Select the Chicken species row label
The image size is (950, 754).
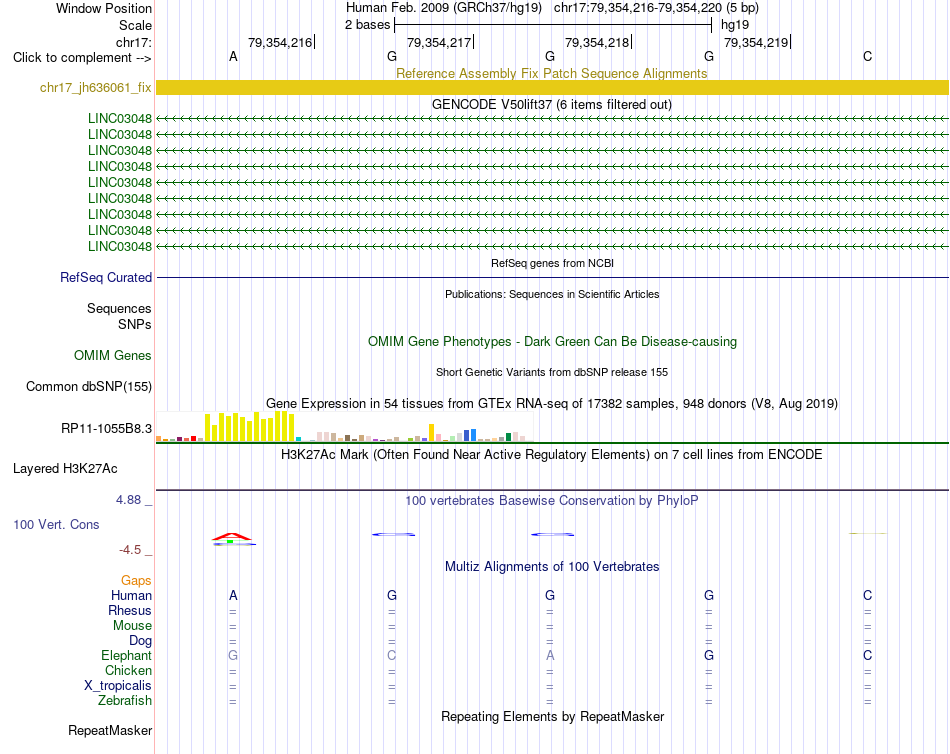[x=128, y=670]
